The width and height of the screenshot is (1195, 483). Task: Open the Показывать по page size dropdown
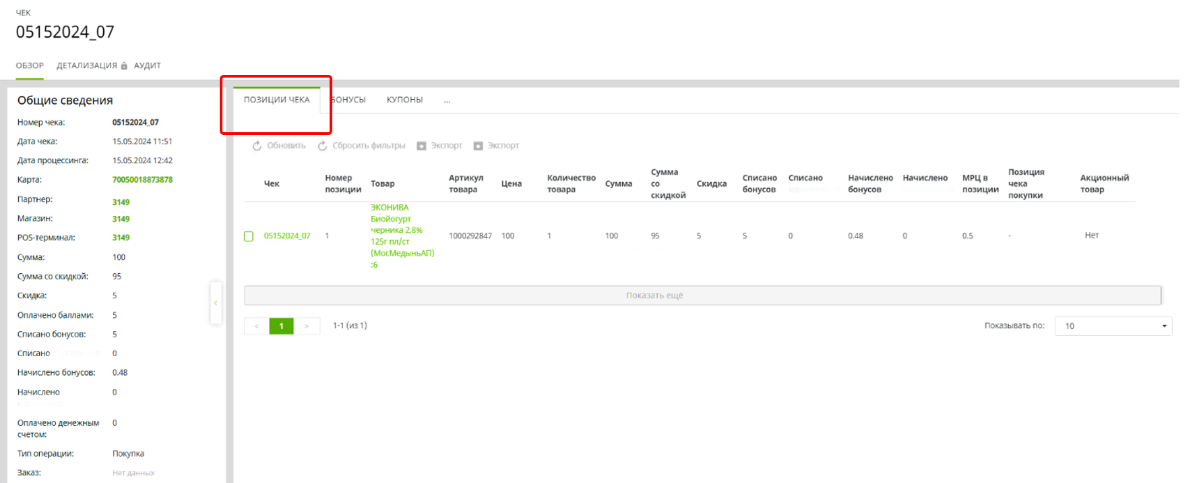tap(1116, 326)
